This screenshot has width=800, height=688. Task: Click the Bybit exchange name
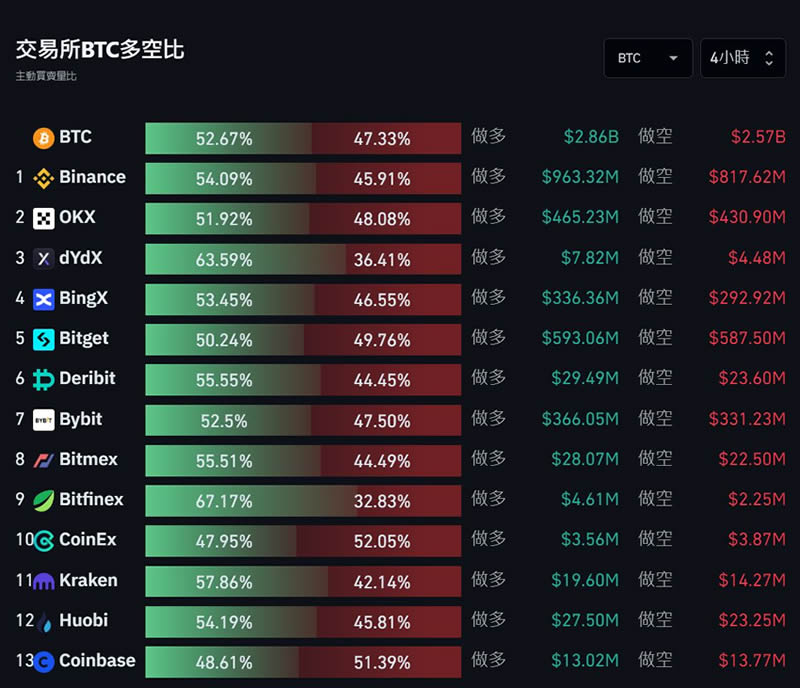[x=81, y=419]
